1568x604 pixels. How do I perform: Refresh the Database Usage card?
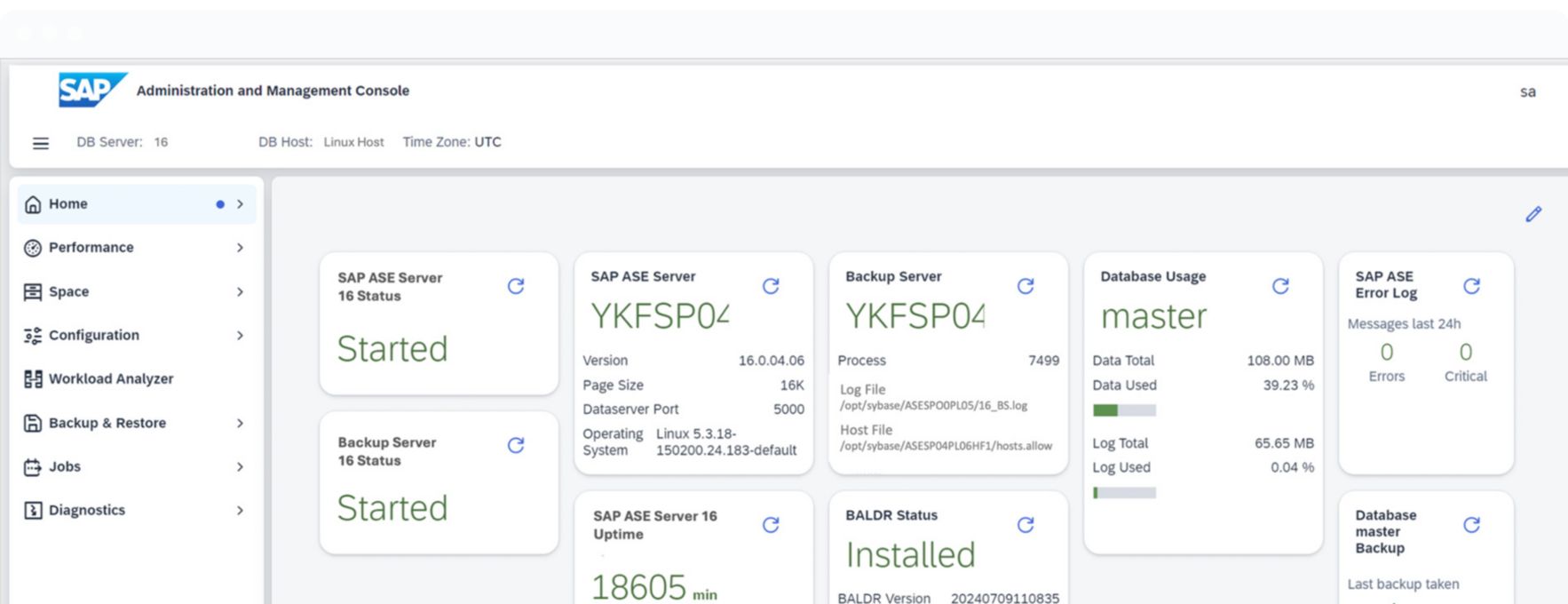1280,286
